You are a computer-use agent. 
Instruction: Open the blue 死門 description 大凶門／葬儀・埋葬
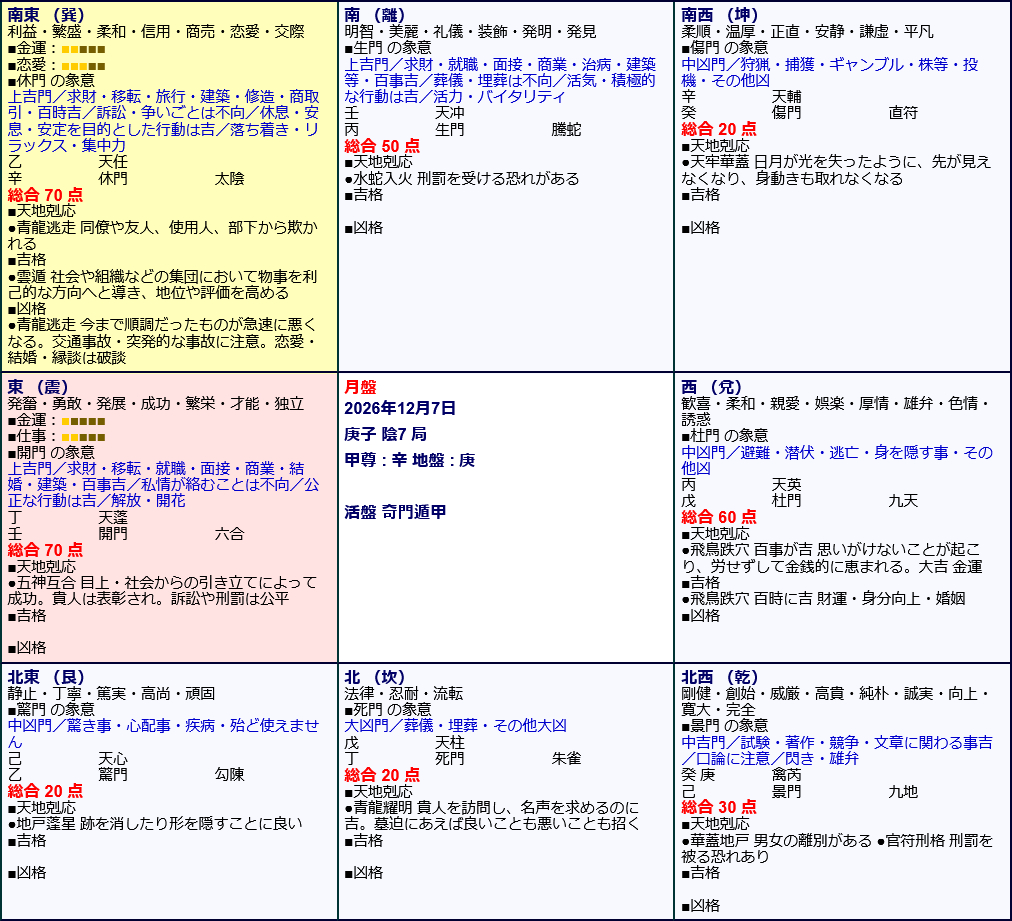456,725
